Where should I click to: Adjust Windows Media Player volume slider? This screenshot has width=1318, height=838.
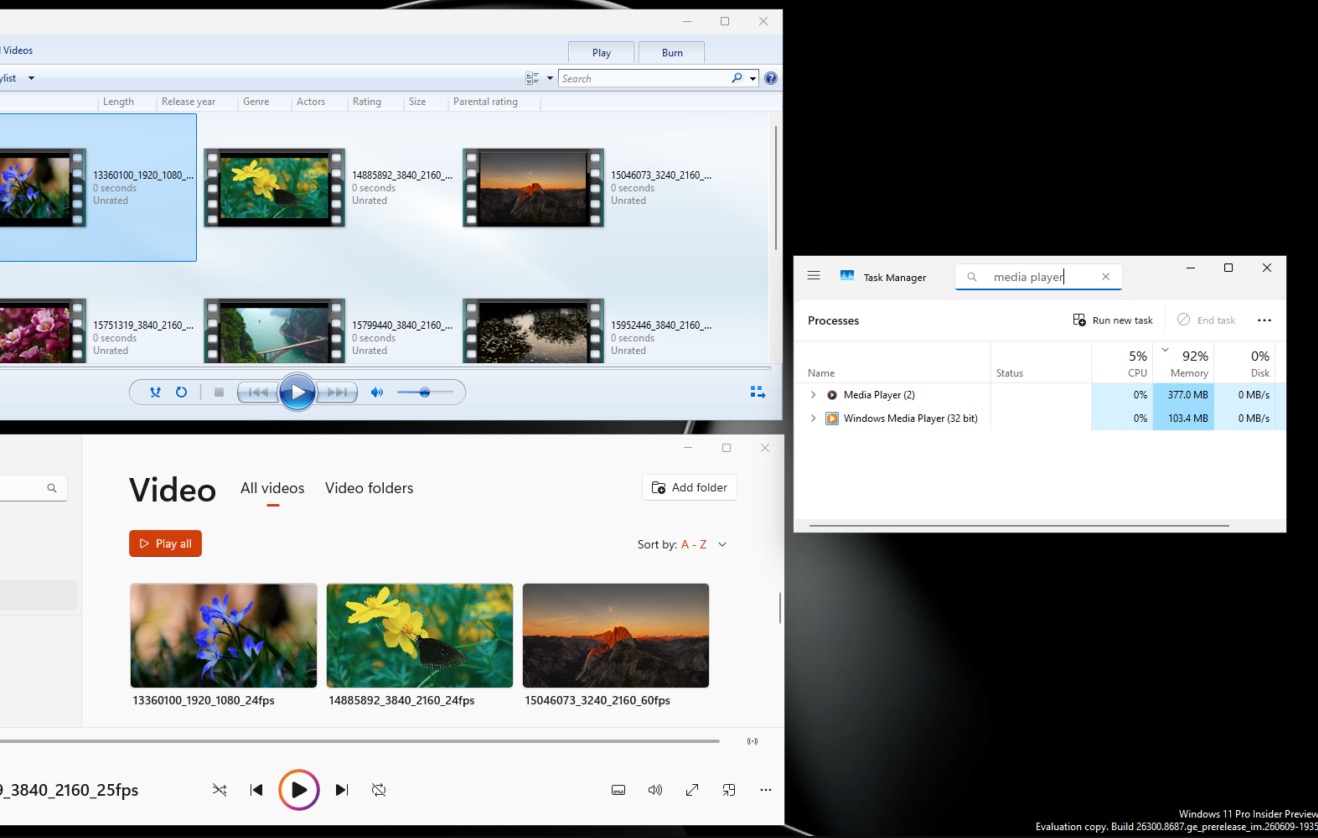[x=425, y=392]
